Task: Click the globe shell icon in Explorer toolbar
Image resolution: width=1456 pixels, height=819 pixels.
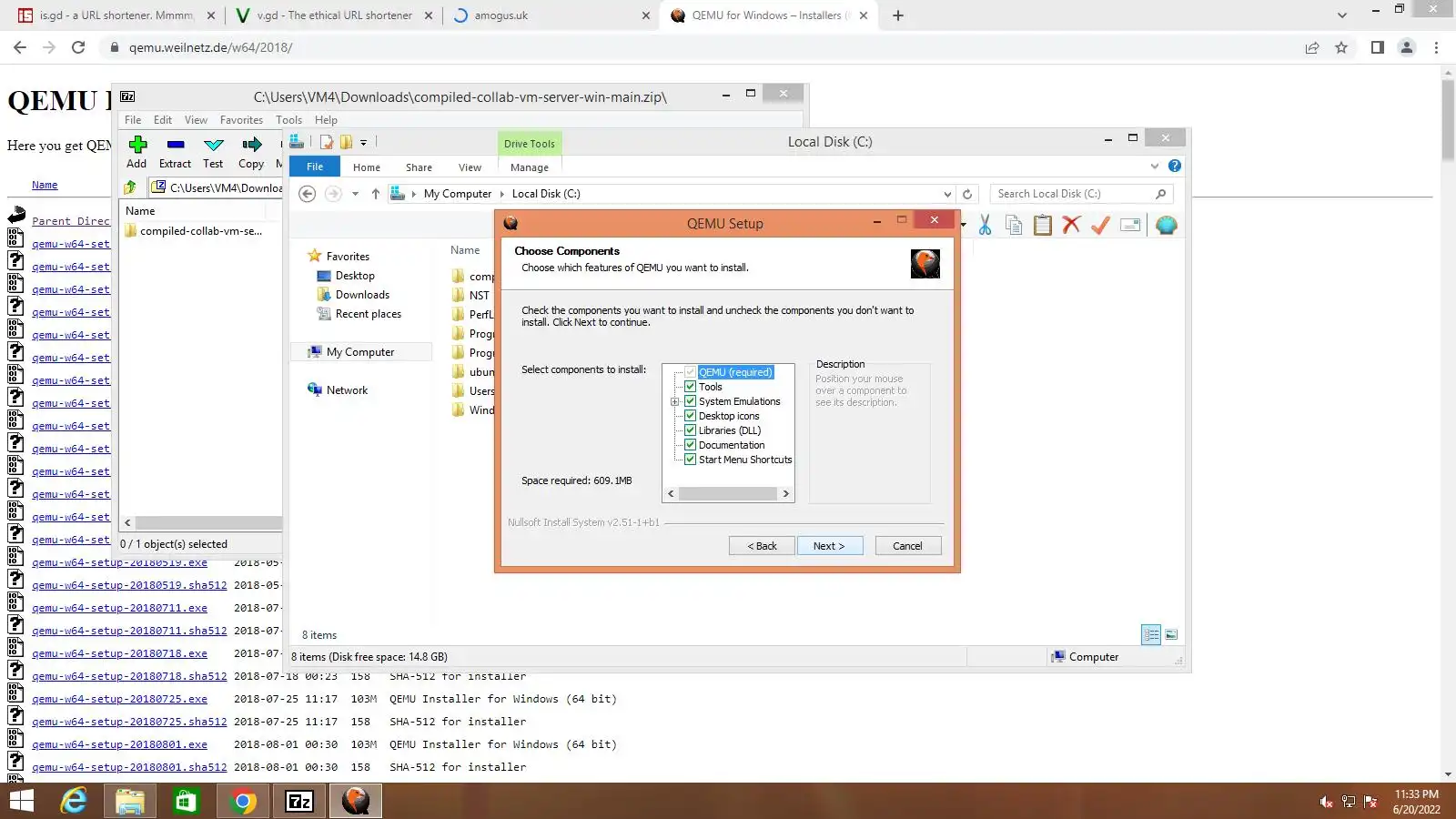Action: [x=1166, y=225]
